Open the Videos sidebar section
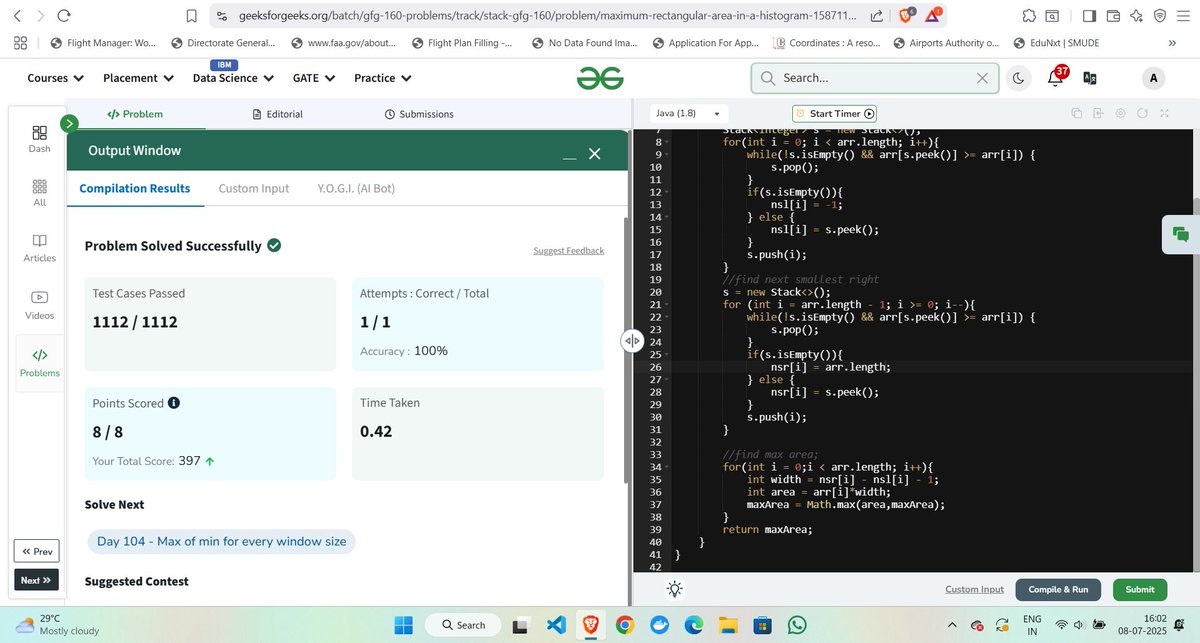The height and width of the screenshot is (643, 1200). [x=39, y=304]
